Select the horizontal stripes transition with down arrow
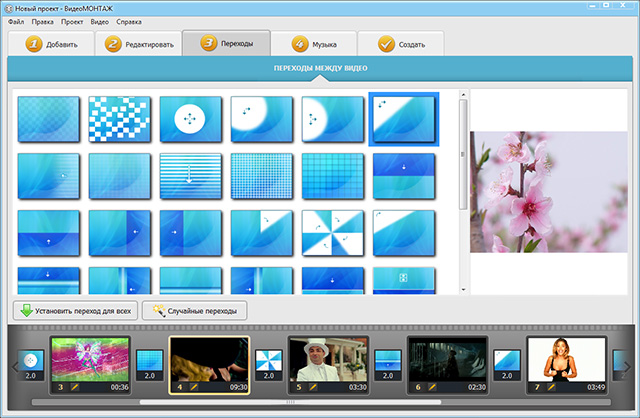Viewport: 640px width, 418px height. coord(190,177)
